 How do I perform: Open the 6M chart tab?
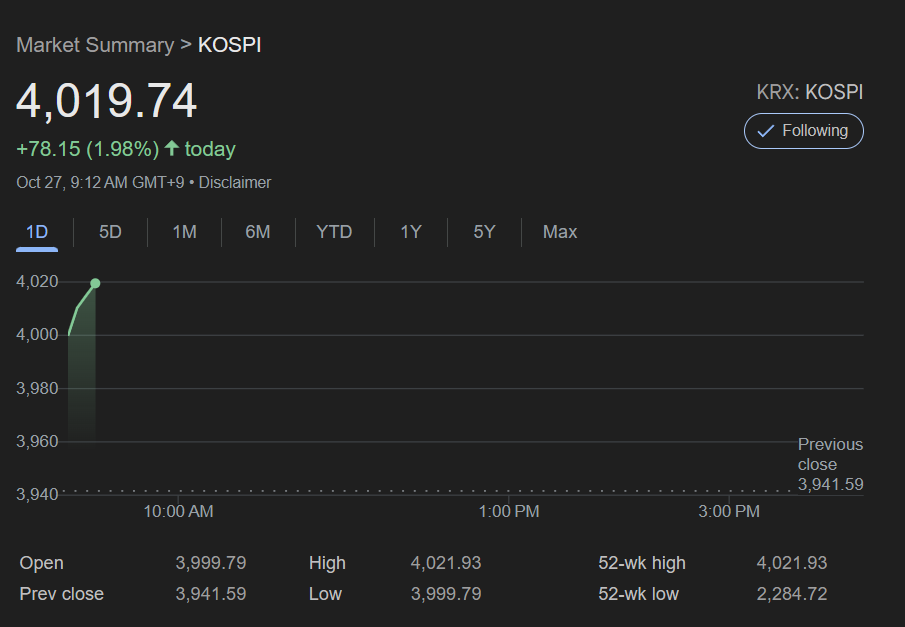(259, 231)
